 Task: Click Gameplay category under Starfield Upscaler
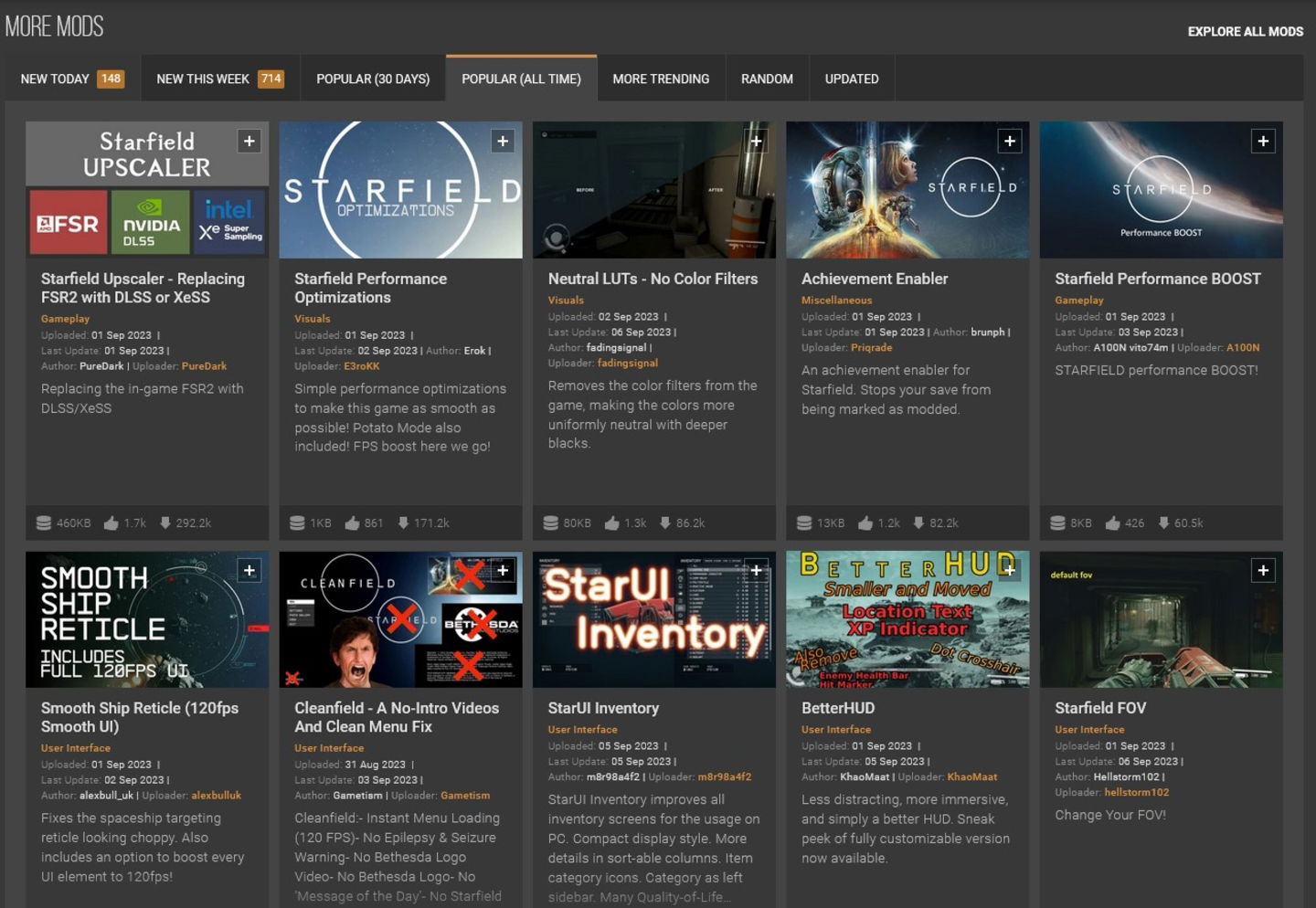(x=65, y=319)
